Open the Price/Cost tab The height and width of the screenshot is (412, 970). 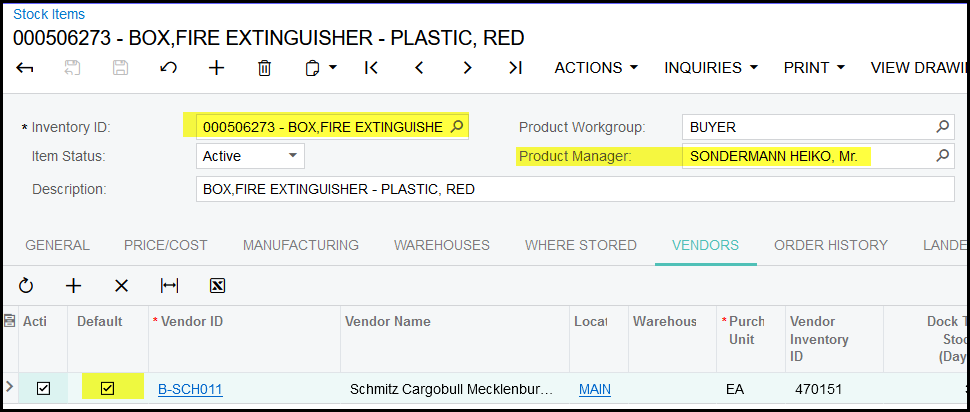(x=166, y=245)
